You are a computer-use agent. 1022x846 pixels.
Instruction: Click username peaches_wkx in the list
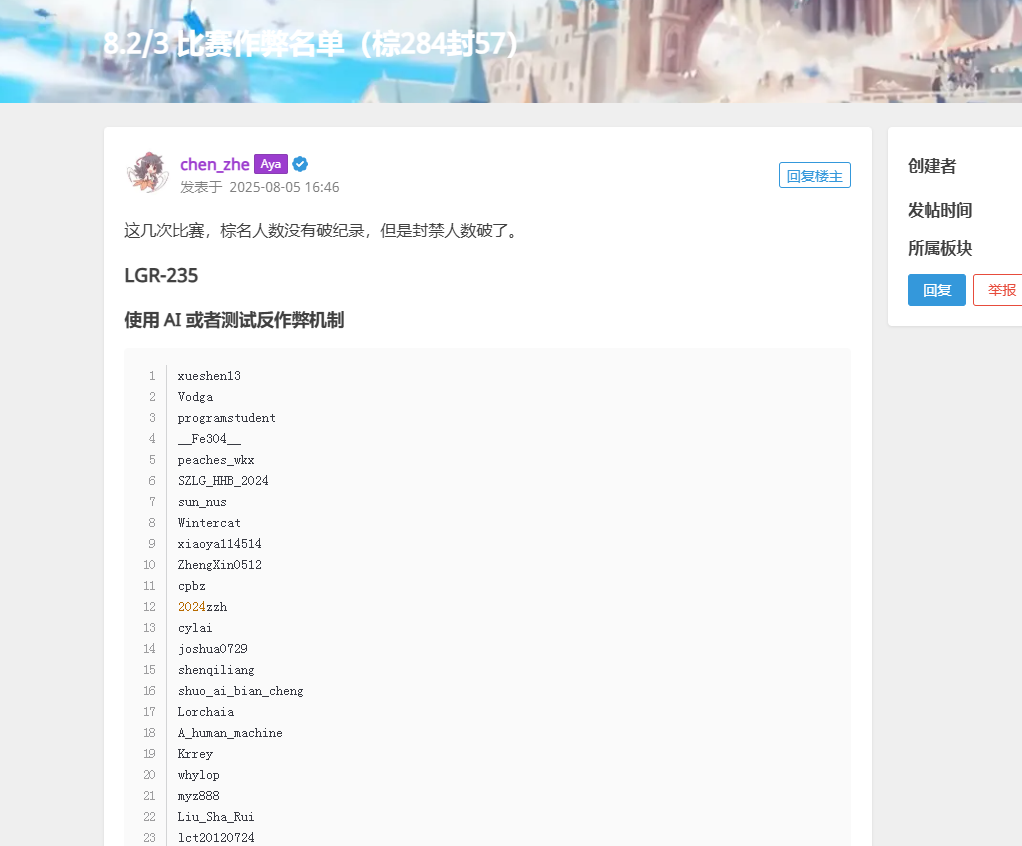click(216, 460)
